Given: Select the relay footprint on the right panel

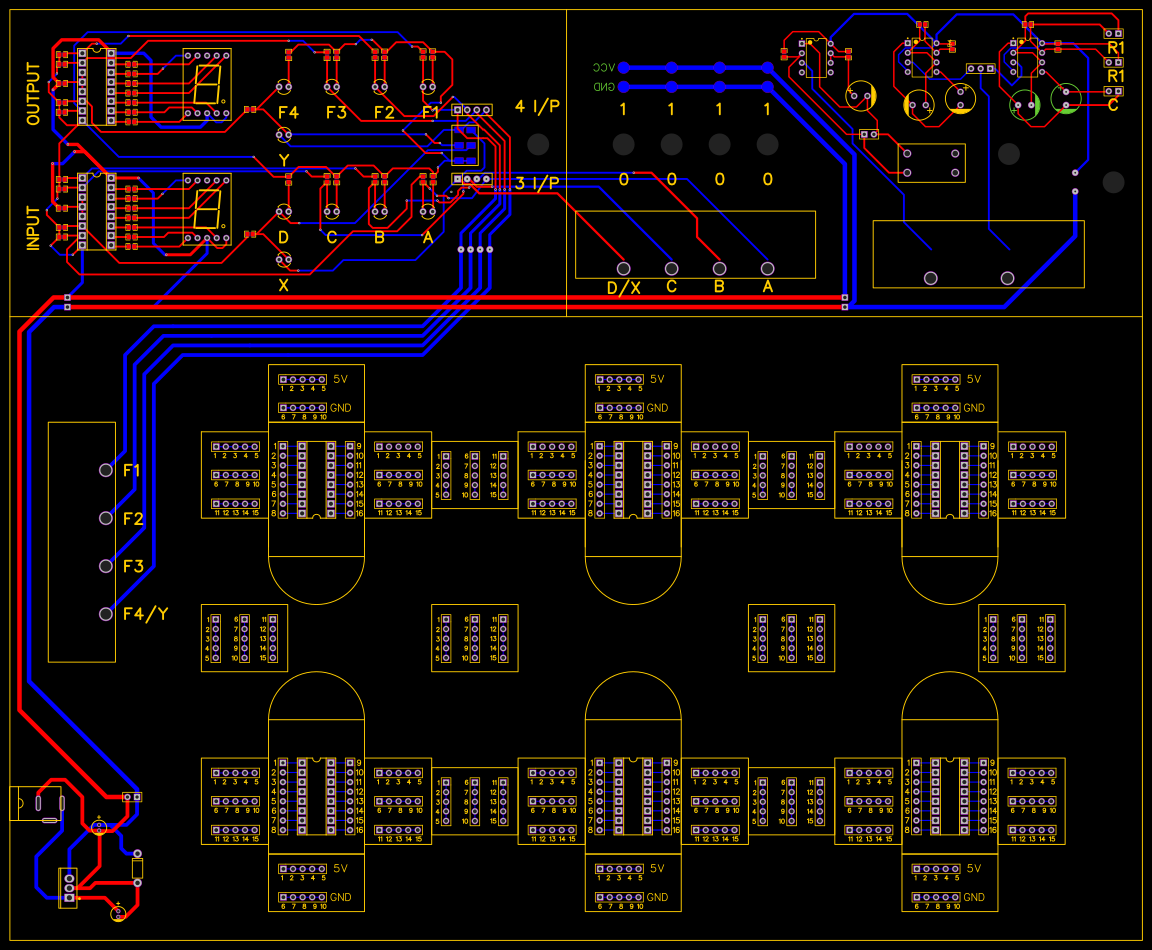Looking at the screenshot, I should 932,161.
